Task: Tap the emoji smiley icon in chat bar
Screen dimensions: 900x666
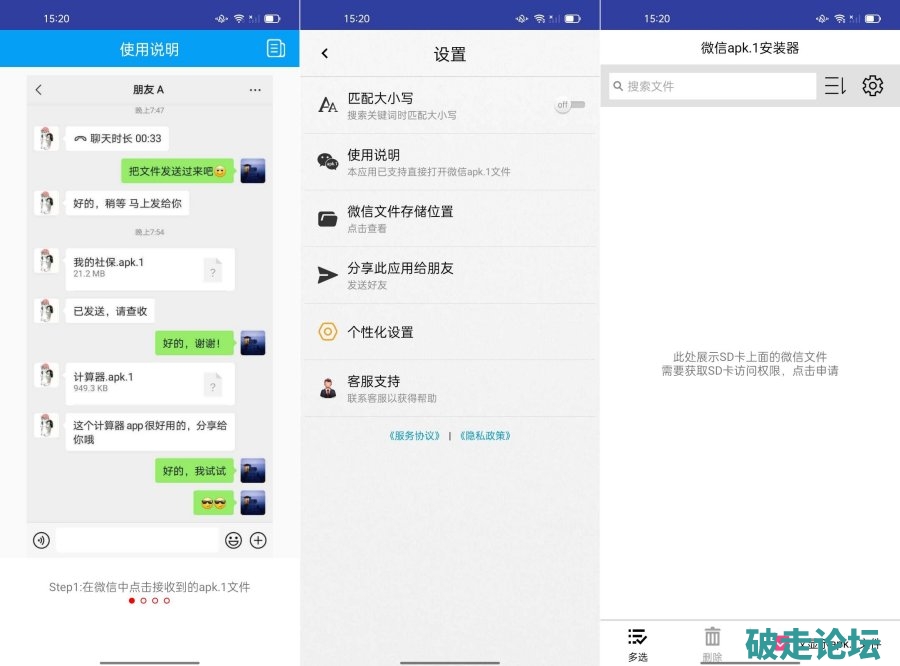Action: coord(233,540)
